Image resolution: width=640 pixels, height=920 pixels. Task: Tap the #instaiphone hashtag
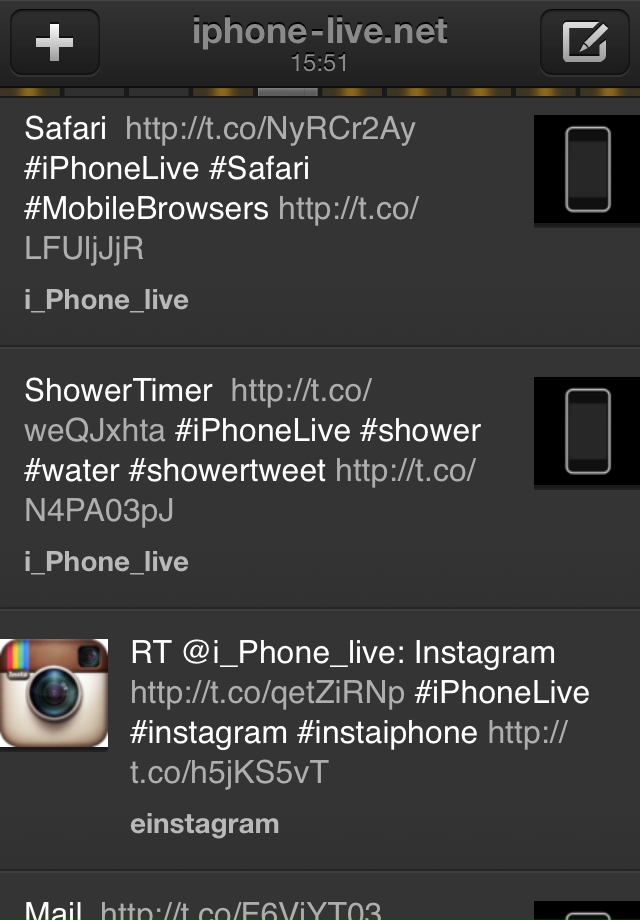(x=387, y=733)
